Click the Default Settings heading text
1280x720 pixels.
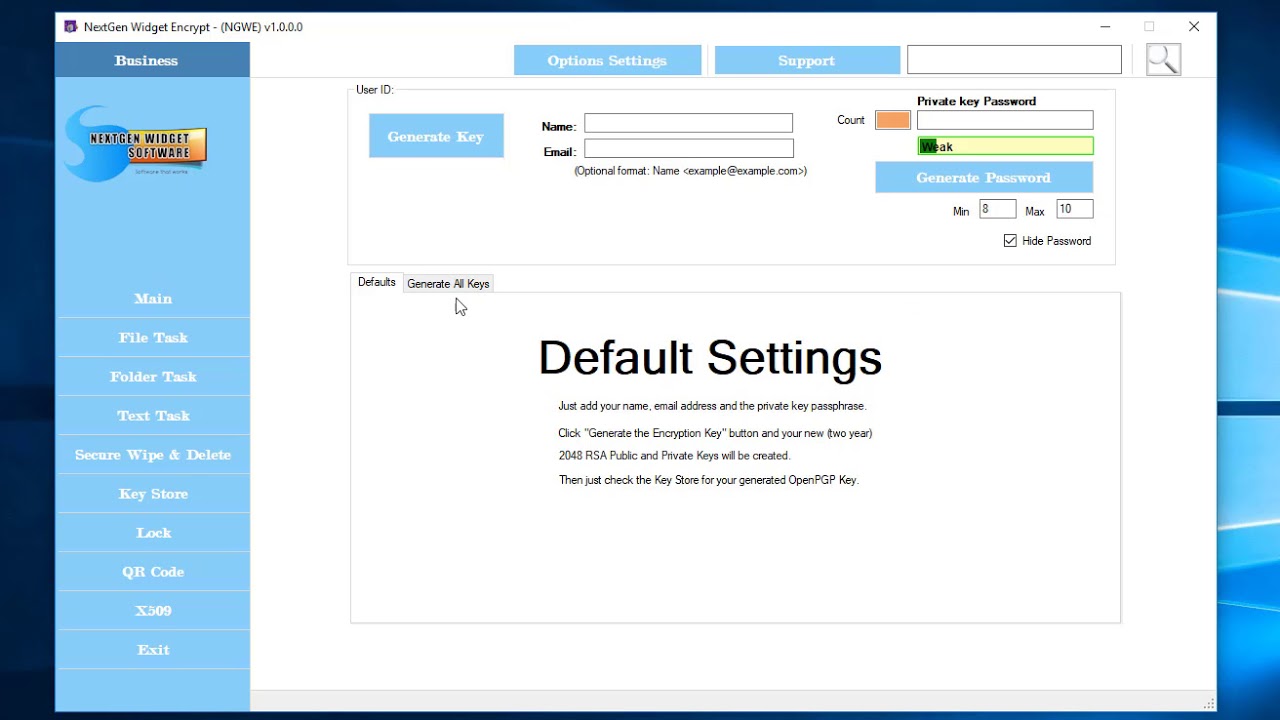pyautogui.click(x=710, y=357)
